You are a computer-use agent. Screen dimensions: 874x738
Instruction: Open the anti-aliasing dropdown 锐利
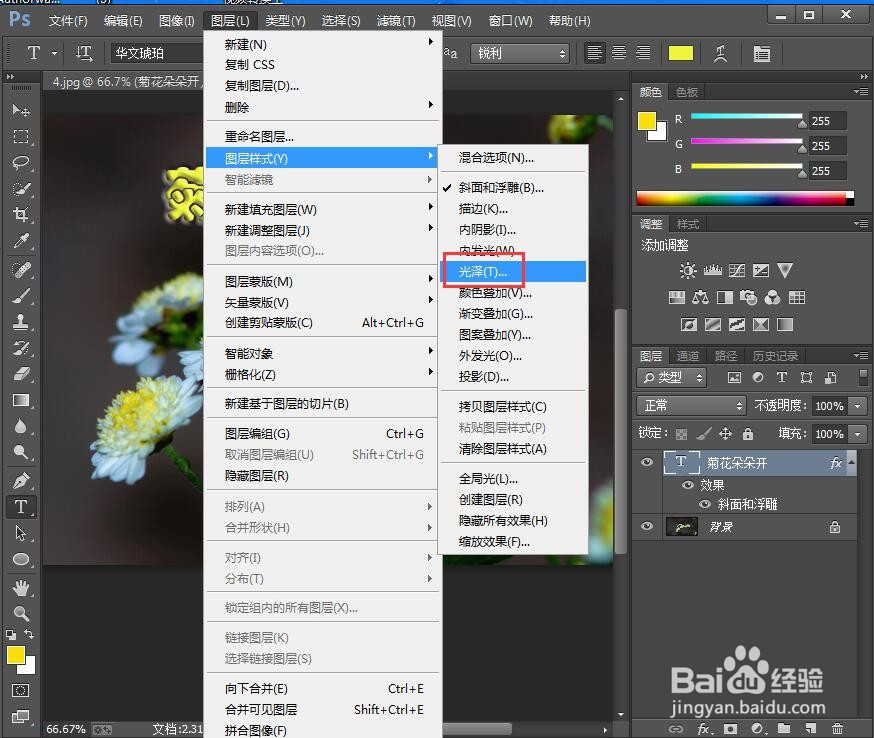click(x=519, y=54)
